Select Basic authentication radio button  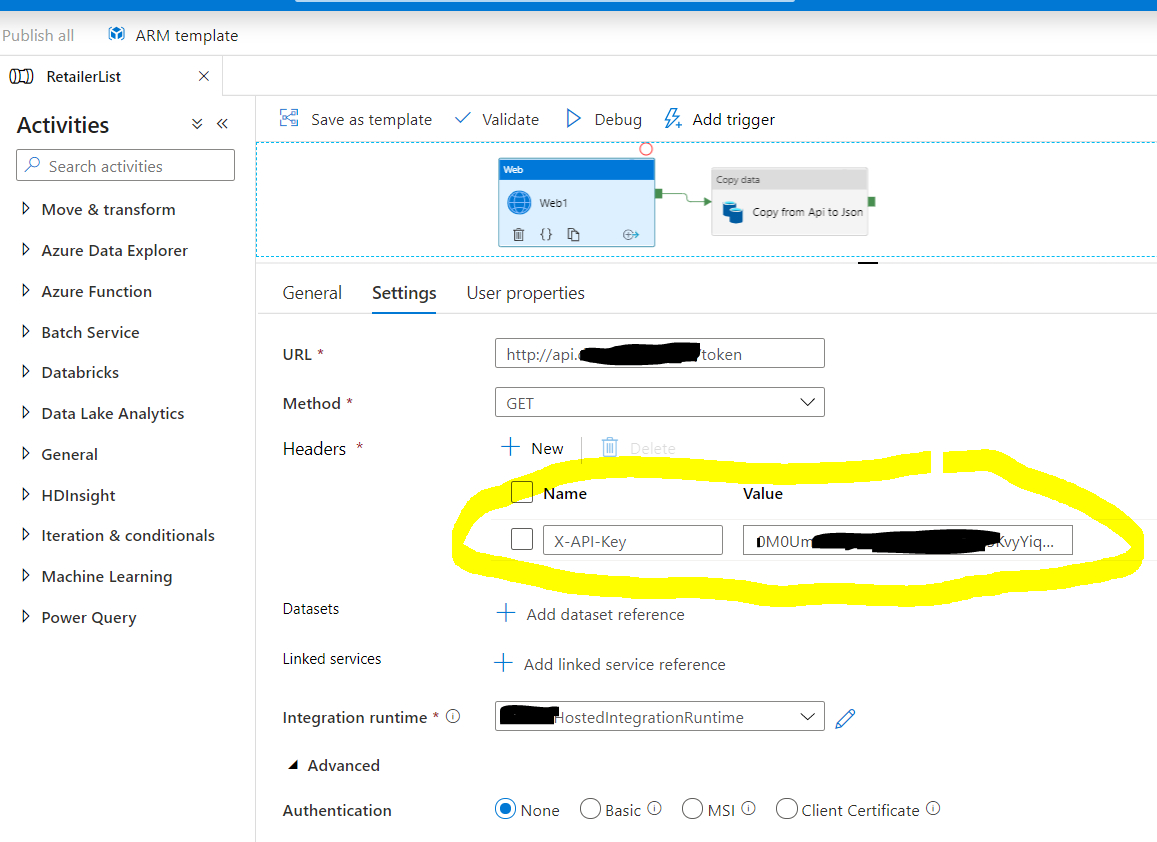coord(590,809)
